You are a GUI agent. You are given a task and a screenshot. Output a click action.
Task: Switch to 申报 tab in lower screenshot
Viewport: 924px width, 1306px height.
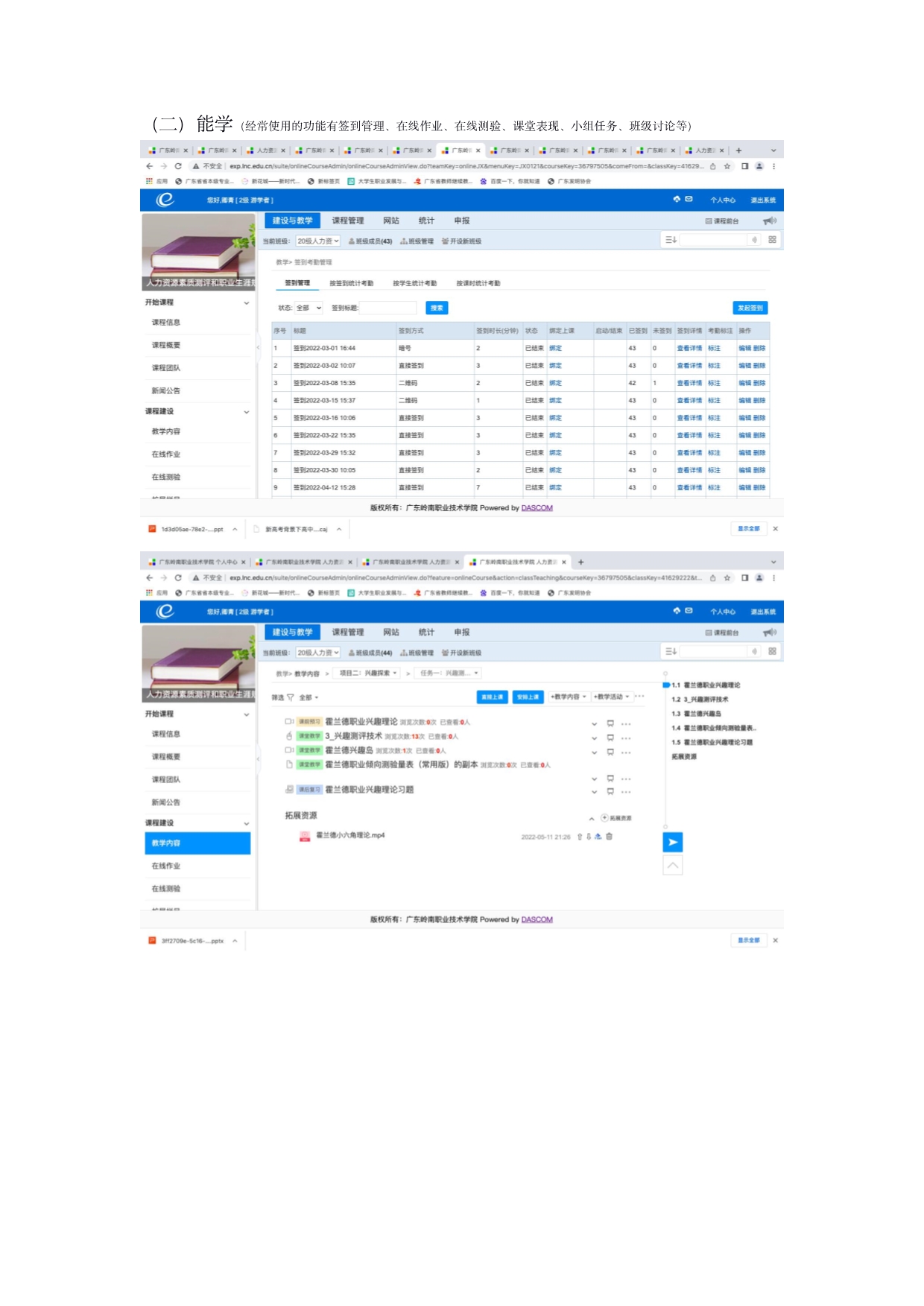point(462,632)
